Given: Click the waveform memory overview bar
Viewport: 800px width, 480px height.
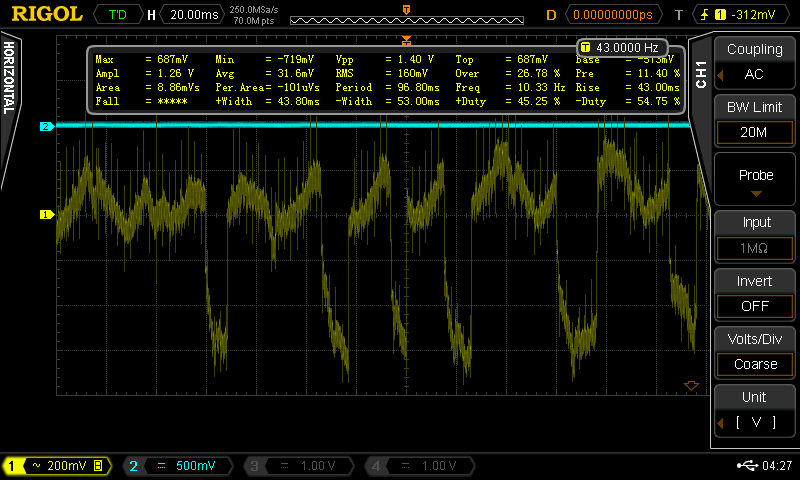Looking at the screenshot, I should pos(407,20).
